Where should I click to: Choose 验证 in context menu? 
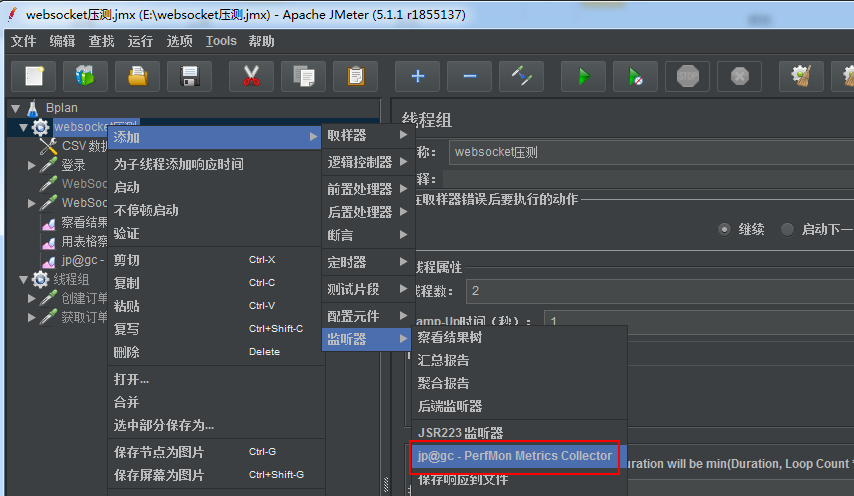point(215,234)
